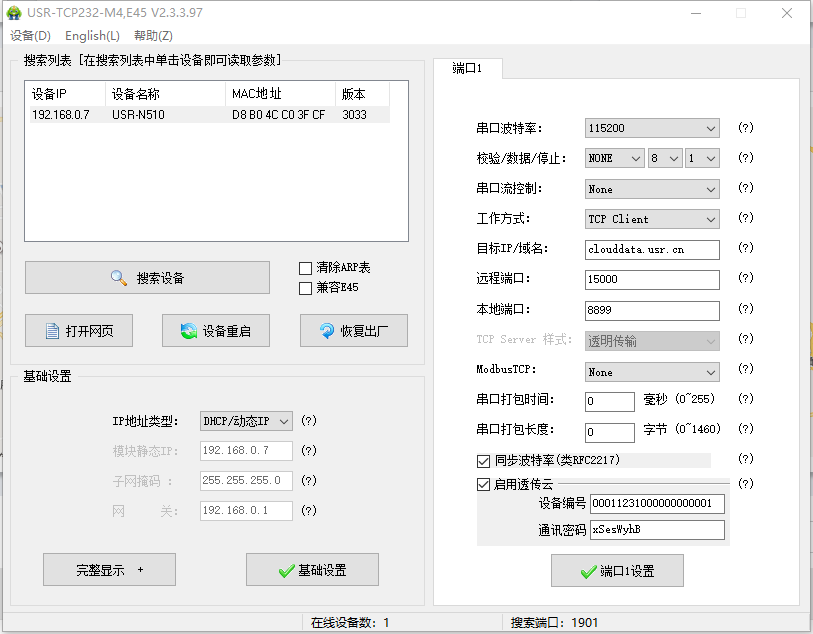Click the help (?) icon next to 同步波特率
813x634 pixels.
(x=746, y=459)
